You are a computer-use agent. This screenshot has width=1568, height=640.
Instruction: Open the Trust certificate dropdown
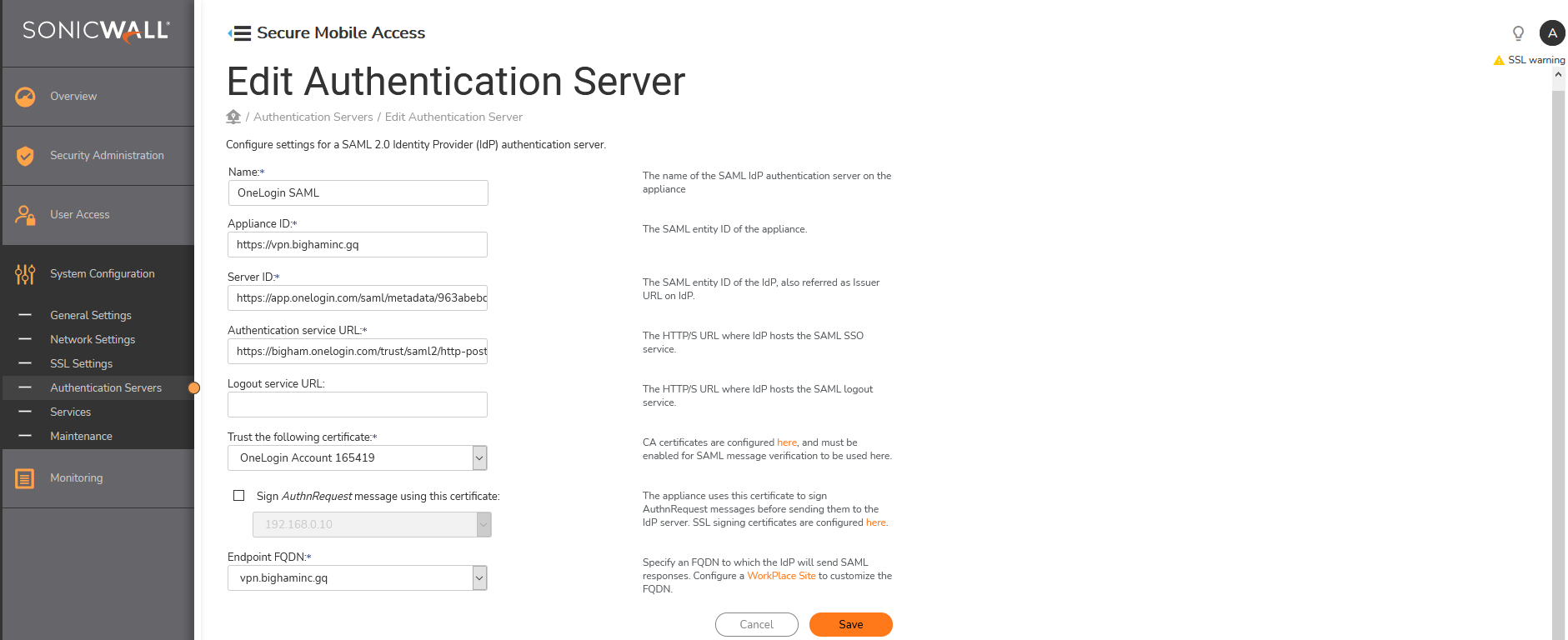[479, 457]
